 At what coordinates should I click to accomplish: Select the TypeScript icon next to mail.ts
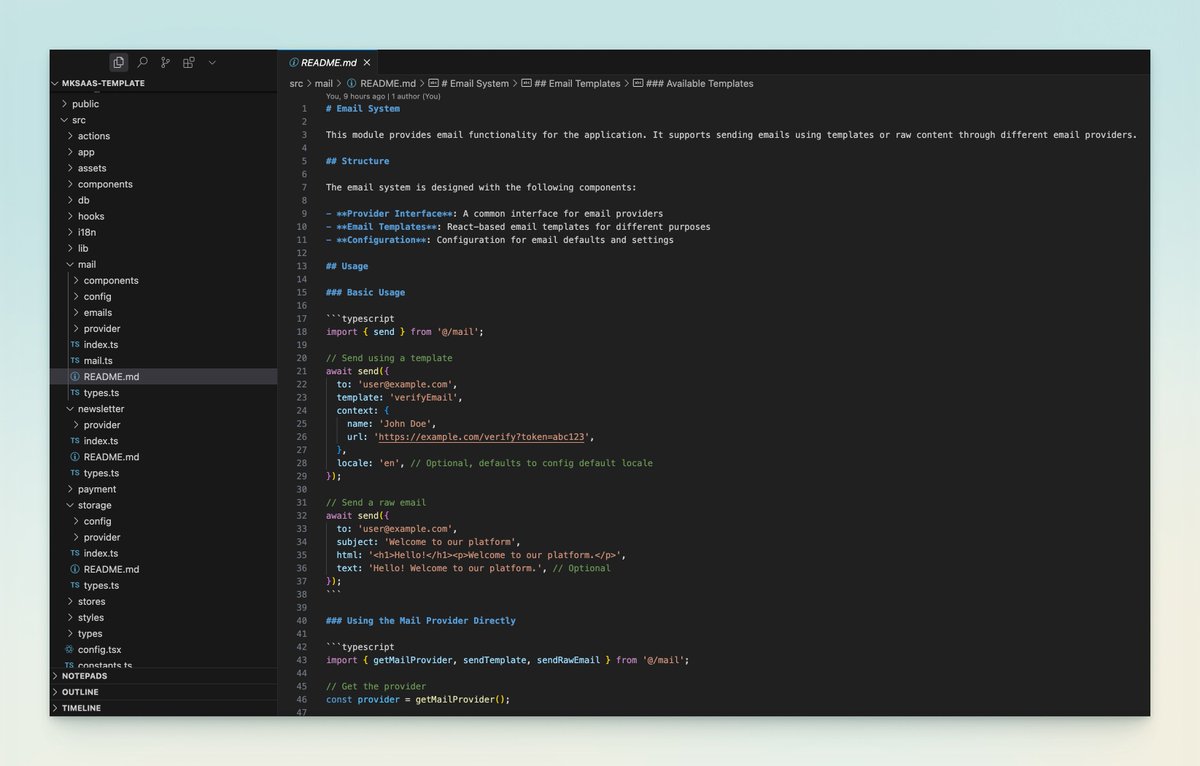click(75, 360)
